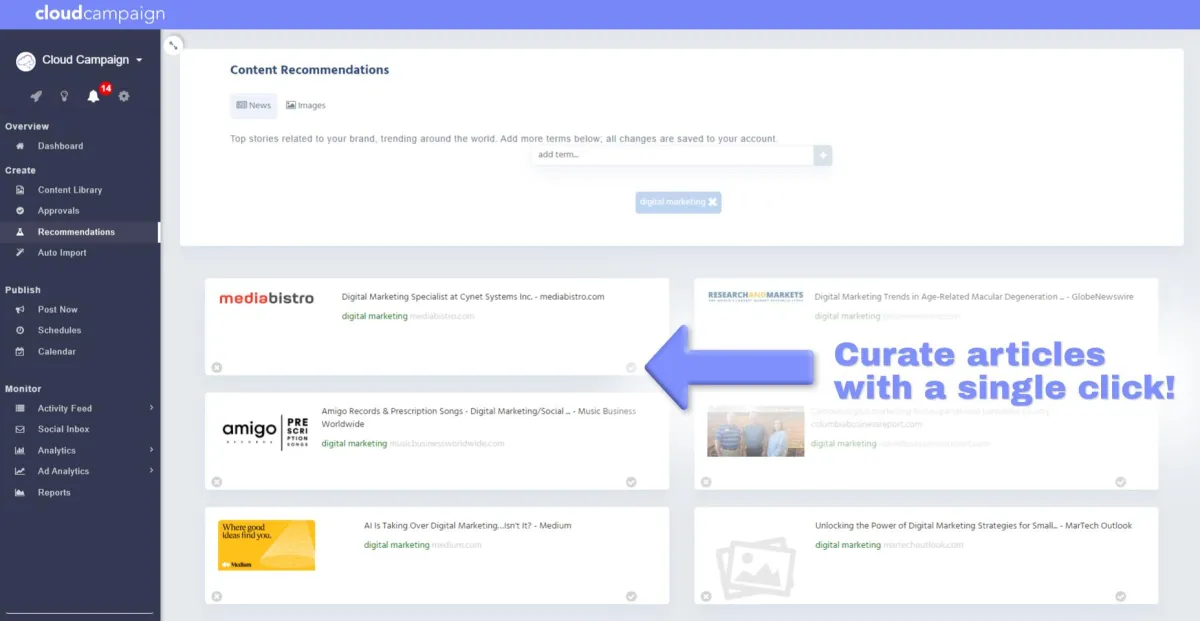Open the AI Is Taking Over article
This screenshot has height=621, width=1200.
468,526
